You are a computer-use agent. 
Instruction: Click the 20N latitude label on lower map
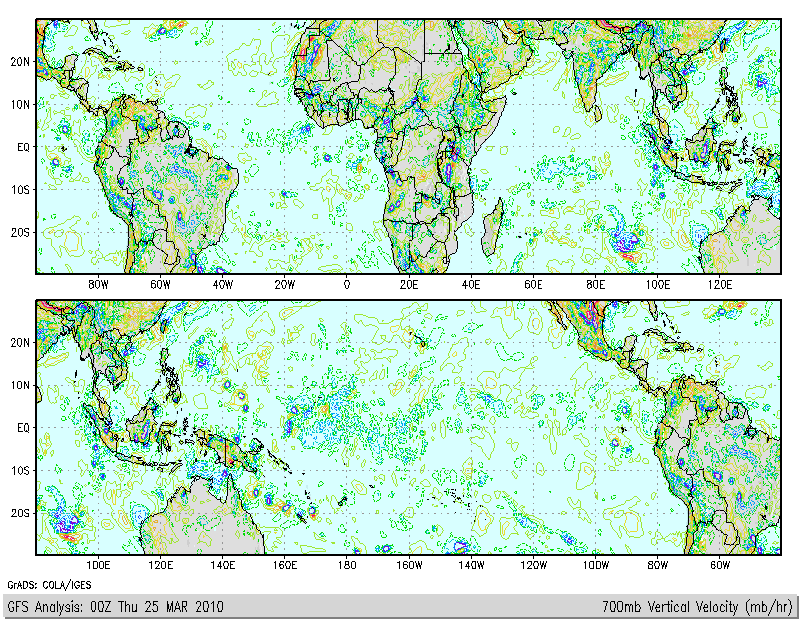pyautogui.click(x=20, y=342)
